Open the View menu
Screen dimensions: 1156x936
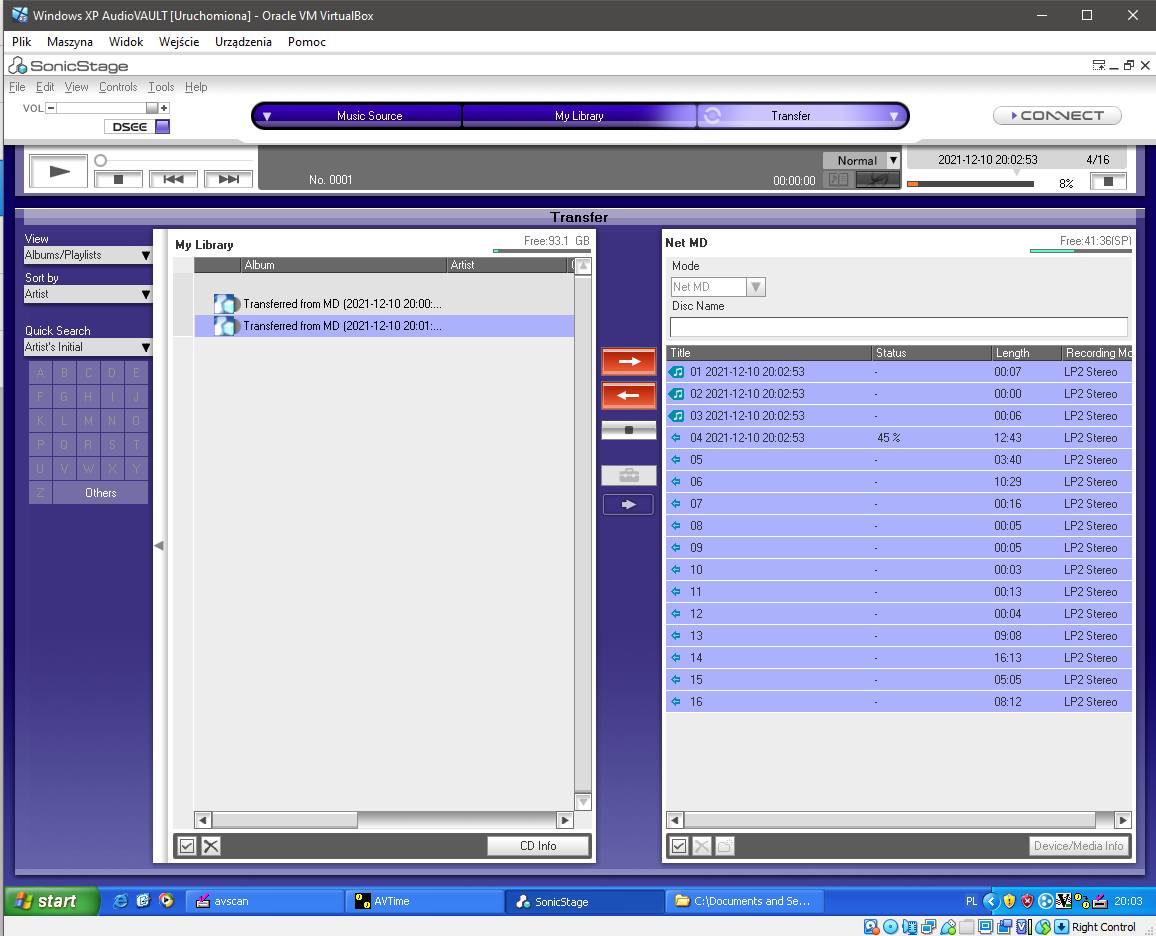[x=76, y=87]
